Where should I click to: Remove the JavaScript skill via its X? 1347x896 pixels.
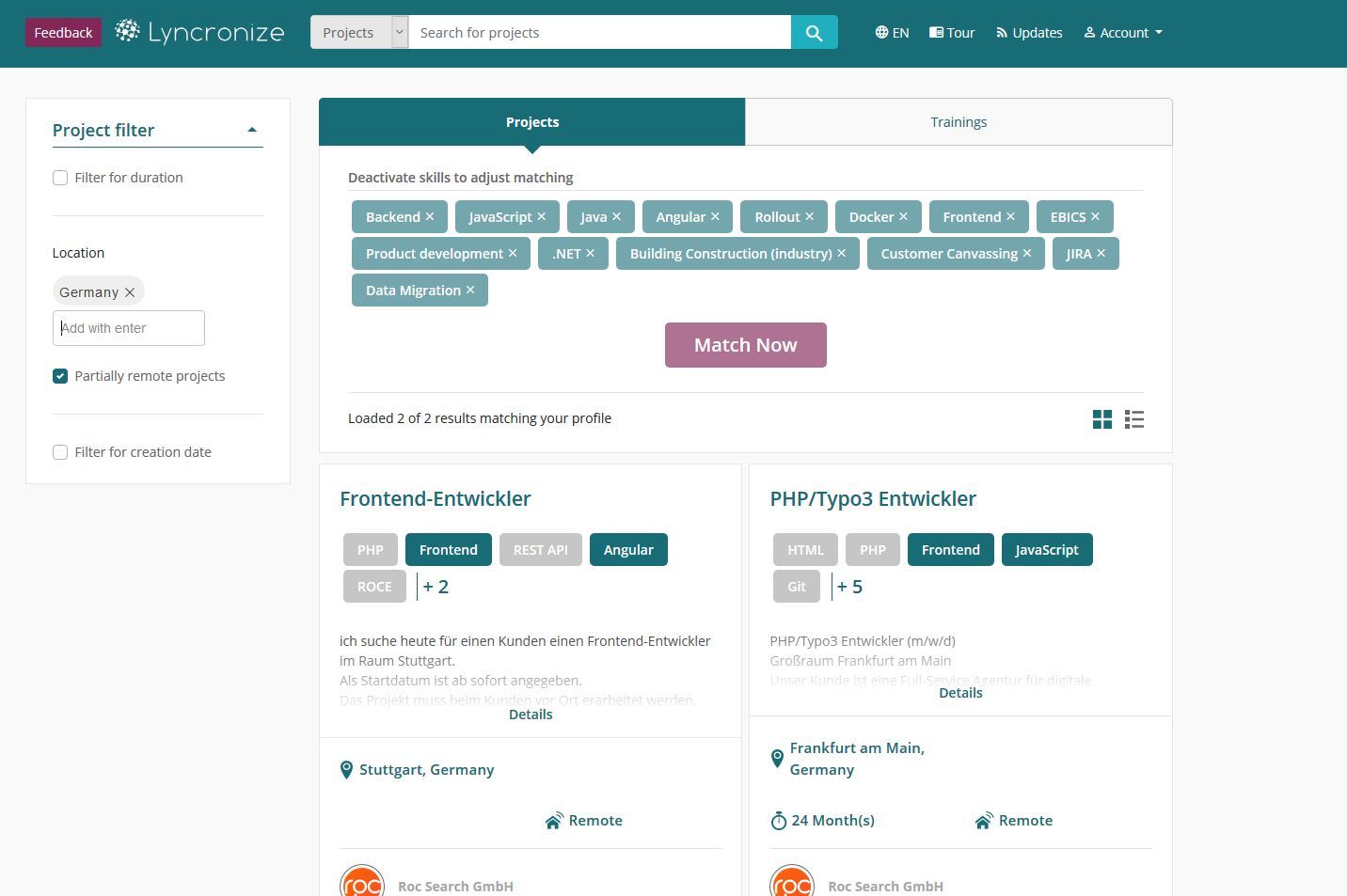(542, 216)
